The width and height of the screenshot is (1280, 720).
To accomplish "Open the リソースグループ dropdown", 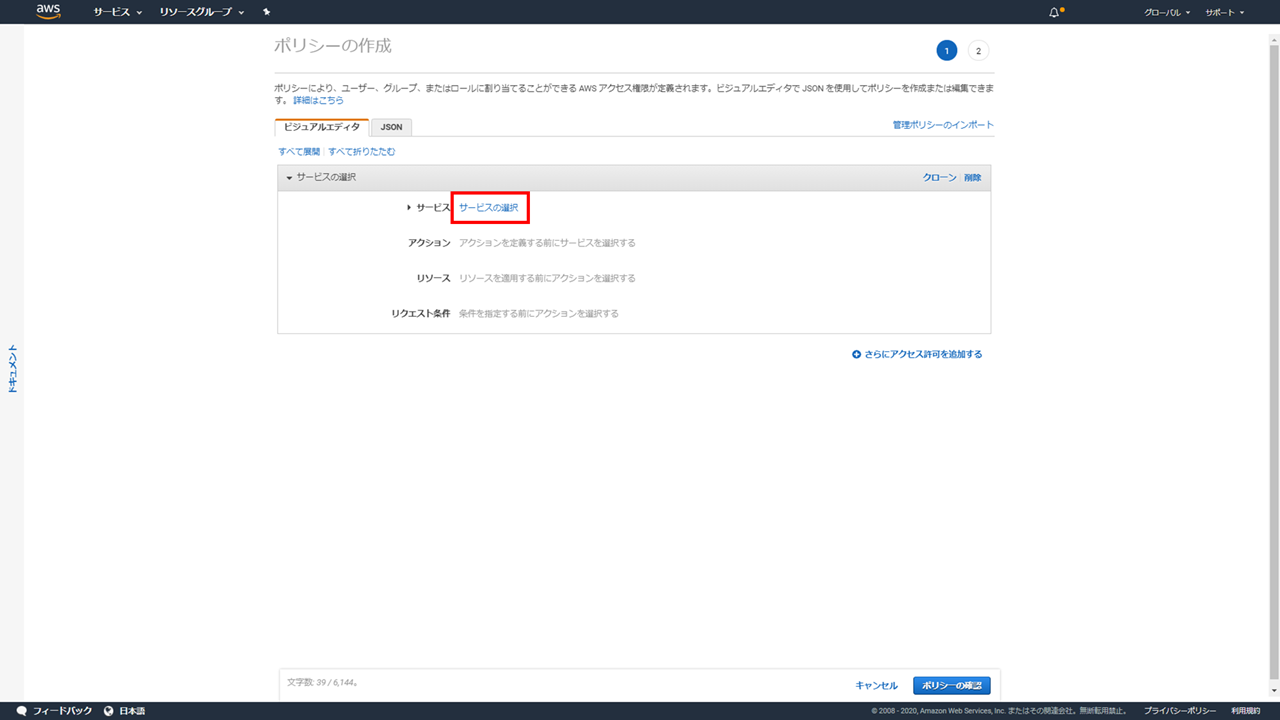I will click(x=201, y=12).
